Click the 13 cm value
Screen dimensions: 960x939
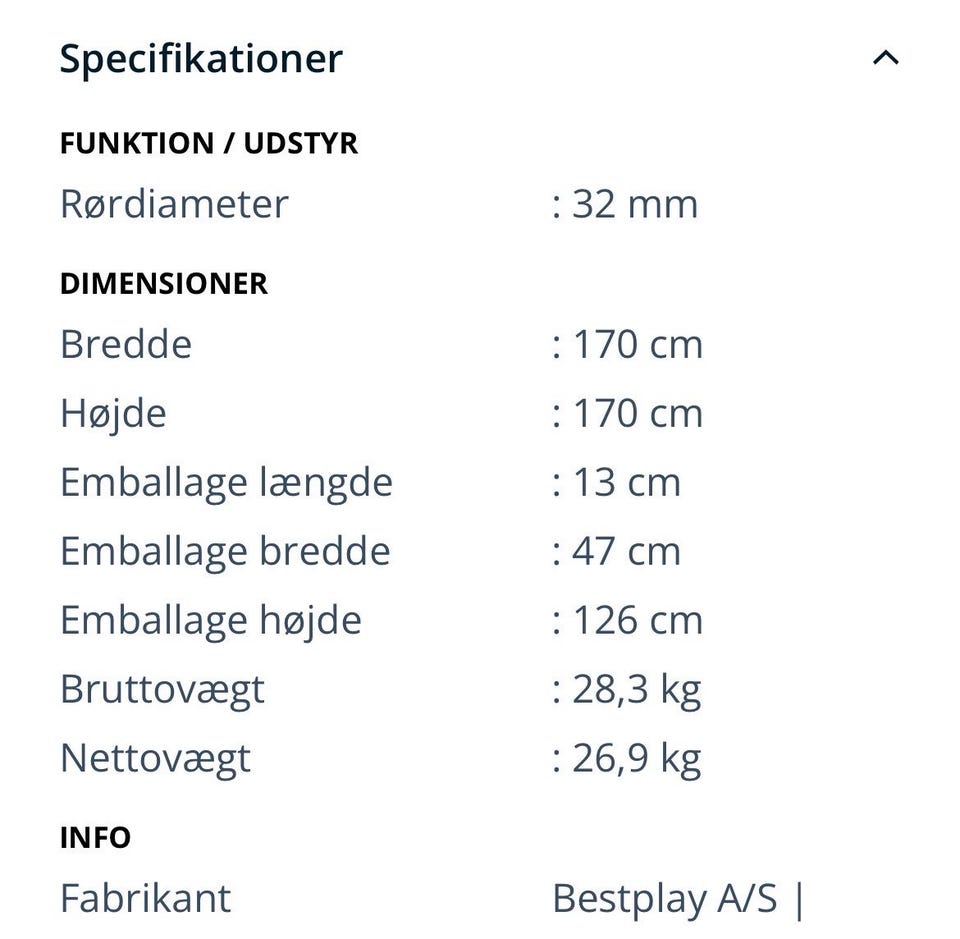(626, 482)
